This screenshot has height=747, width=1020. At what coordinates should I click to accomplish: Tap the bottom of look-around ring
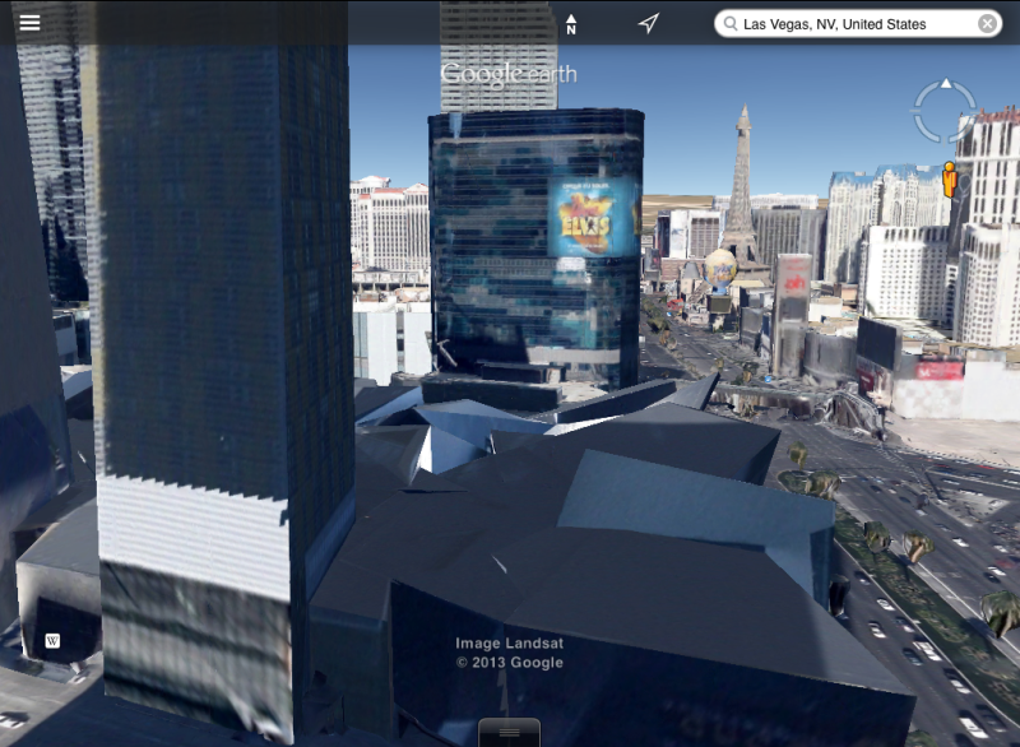pyautogui.click(x=946, y=139)
